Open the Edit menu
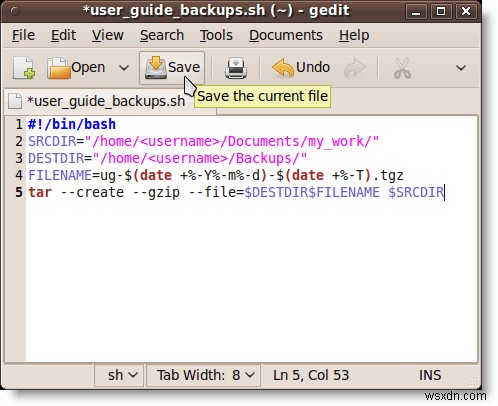The image size is (498, 406). click(63, 35)
